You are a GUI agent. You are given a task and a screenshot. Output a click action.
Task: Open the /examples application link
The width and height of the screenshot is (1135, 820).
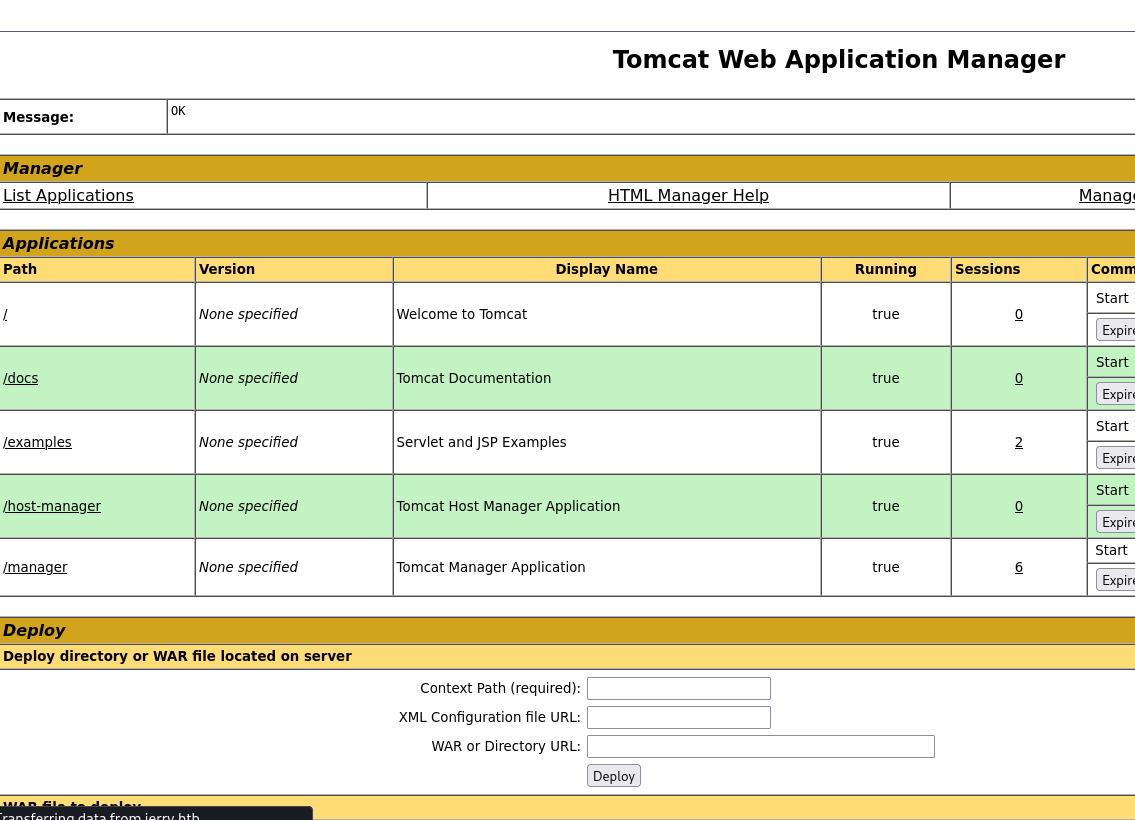[37, 441]
